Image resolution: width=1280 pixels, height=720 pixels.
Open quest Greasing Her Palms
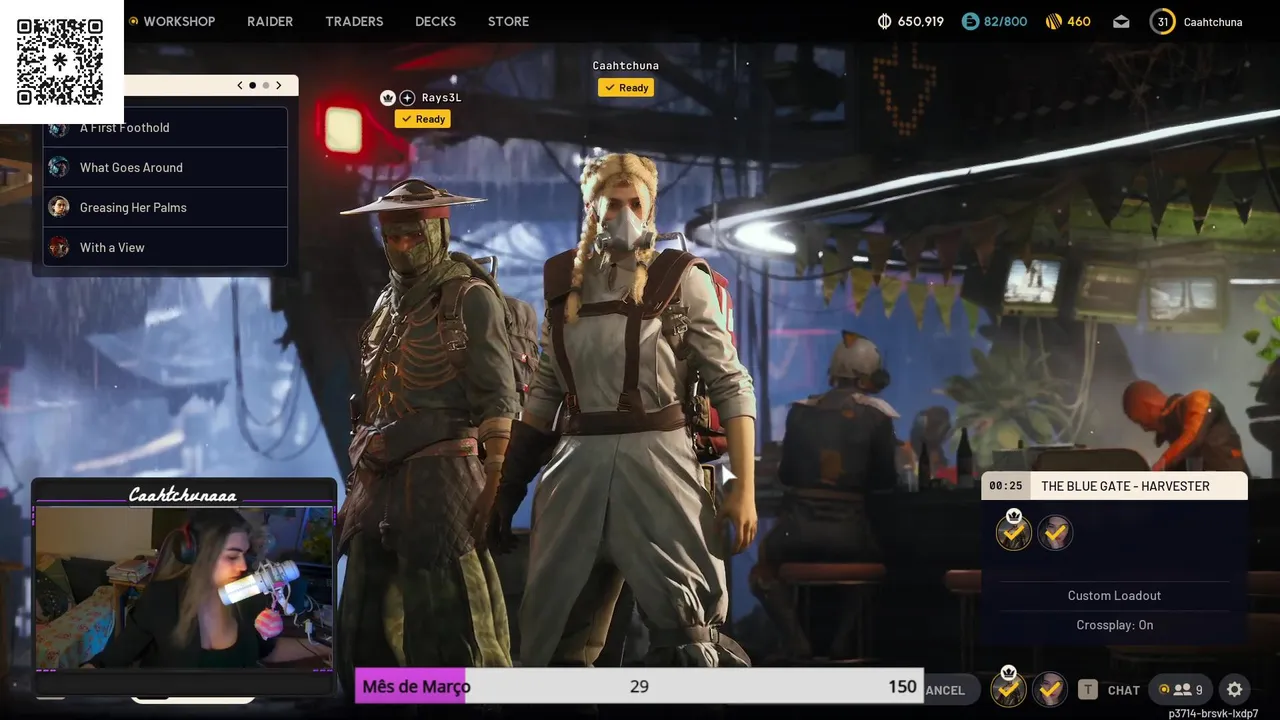tap(165, 208)
